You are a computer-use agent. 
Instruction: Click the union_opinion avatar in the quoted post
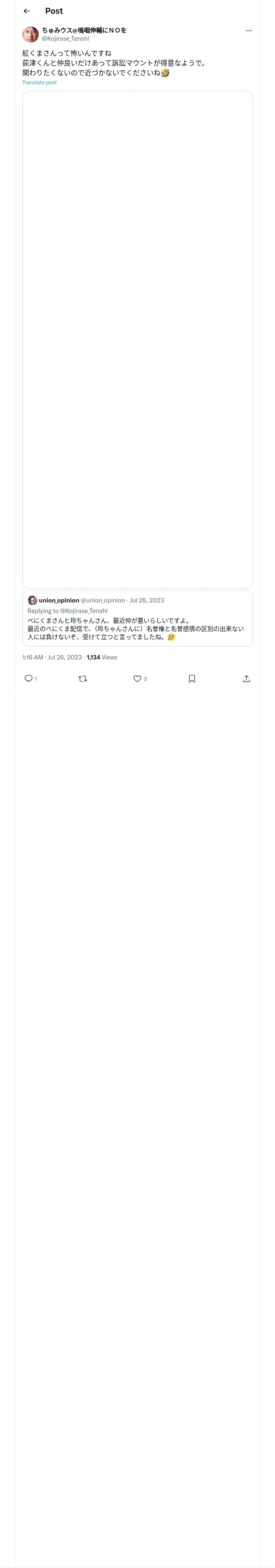point(32,600)
